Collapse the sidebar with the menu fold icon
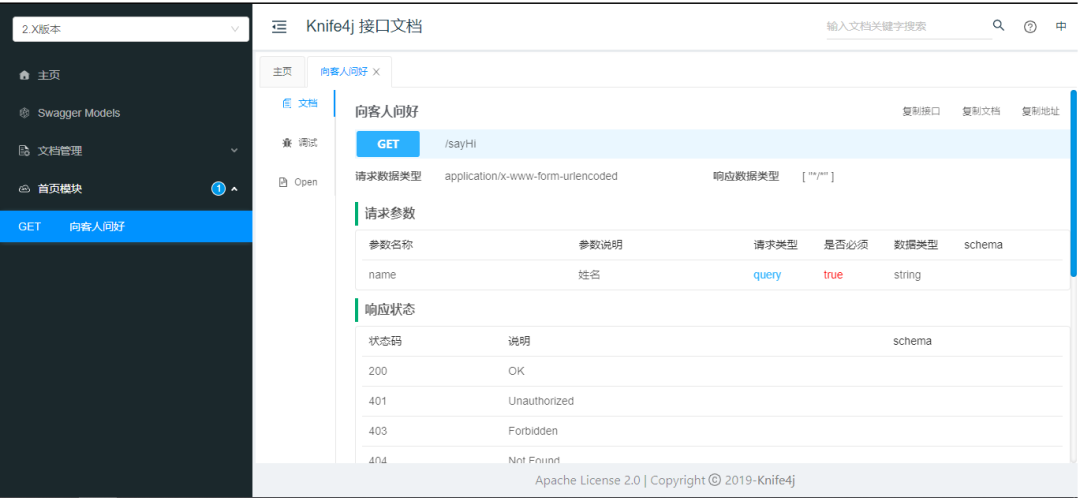The width and height of the screenshot is (1080, 501). [x=279, y=27]
